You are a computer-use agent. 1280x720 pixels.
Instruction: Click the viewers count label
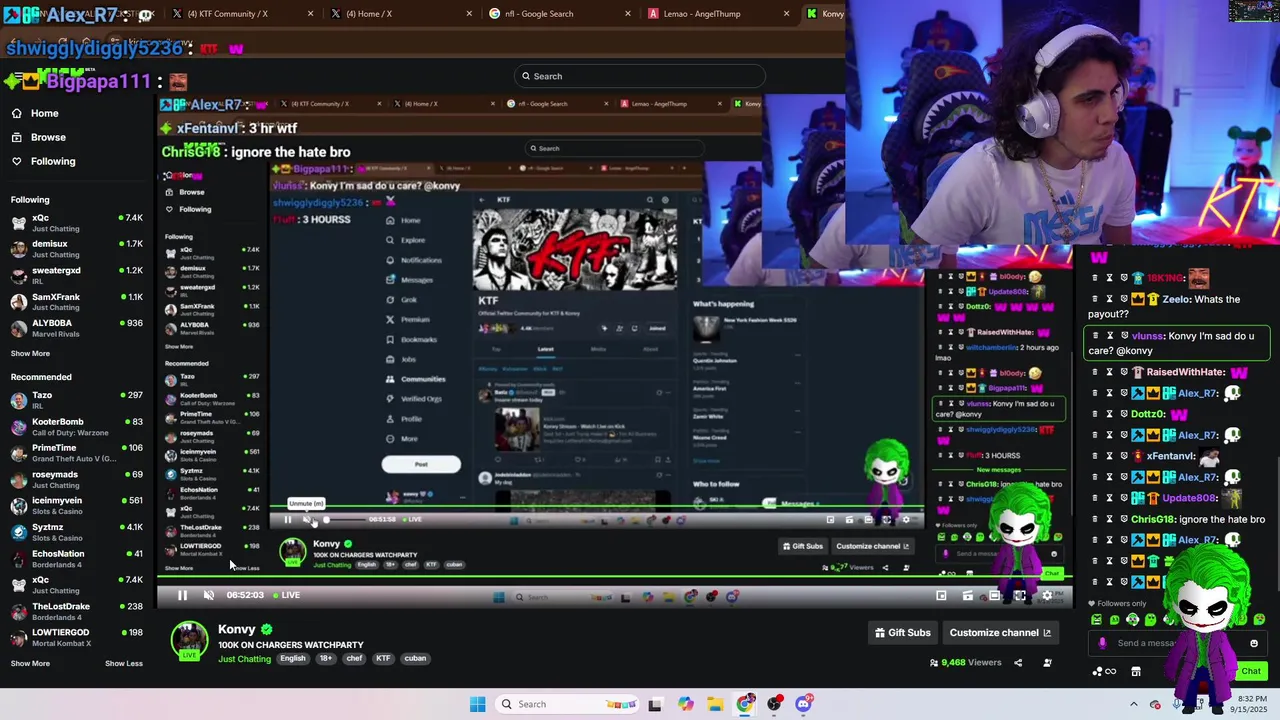[965, 662]
